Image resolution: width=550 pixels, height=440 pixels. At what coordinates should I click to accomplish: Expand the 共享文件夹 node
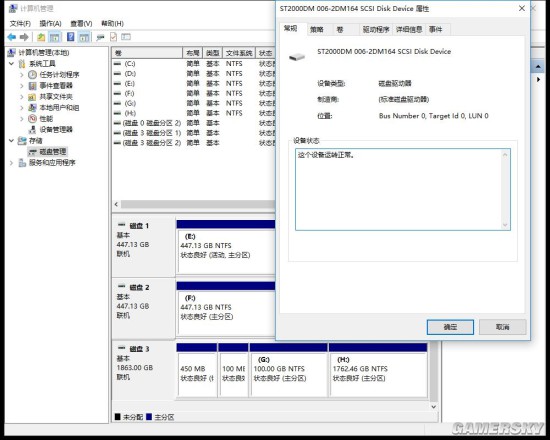click(21, 96)
